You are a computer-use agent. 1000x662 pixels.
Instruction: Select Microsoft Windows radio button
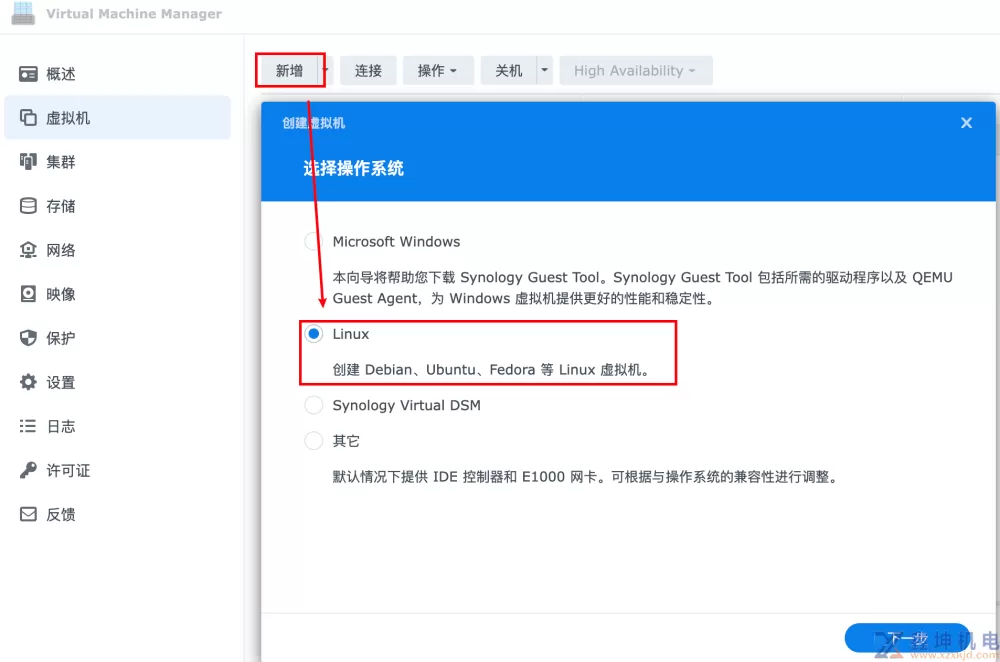pyautogui.click(x=313, y=242)
